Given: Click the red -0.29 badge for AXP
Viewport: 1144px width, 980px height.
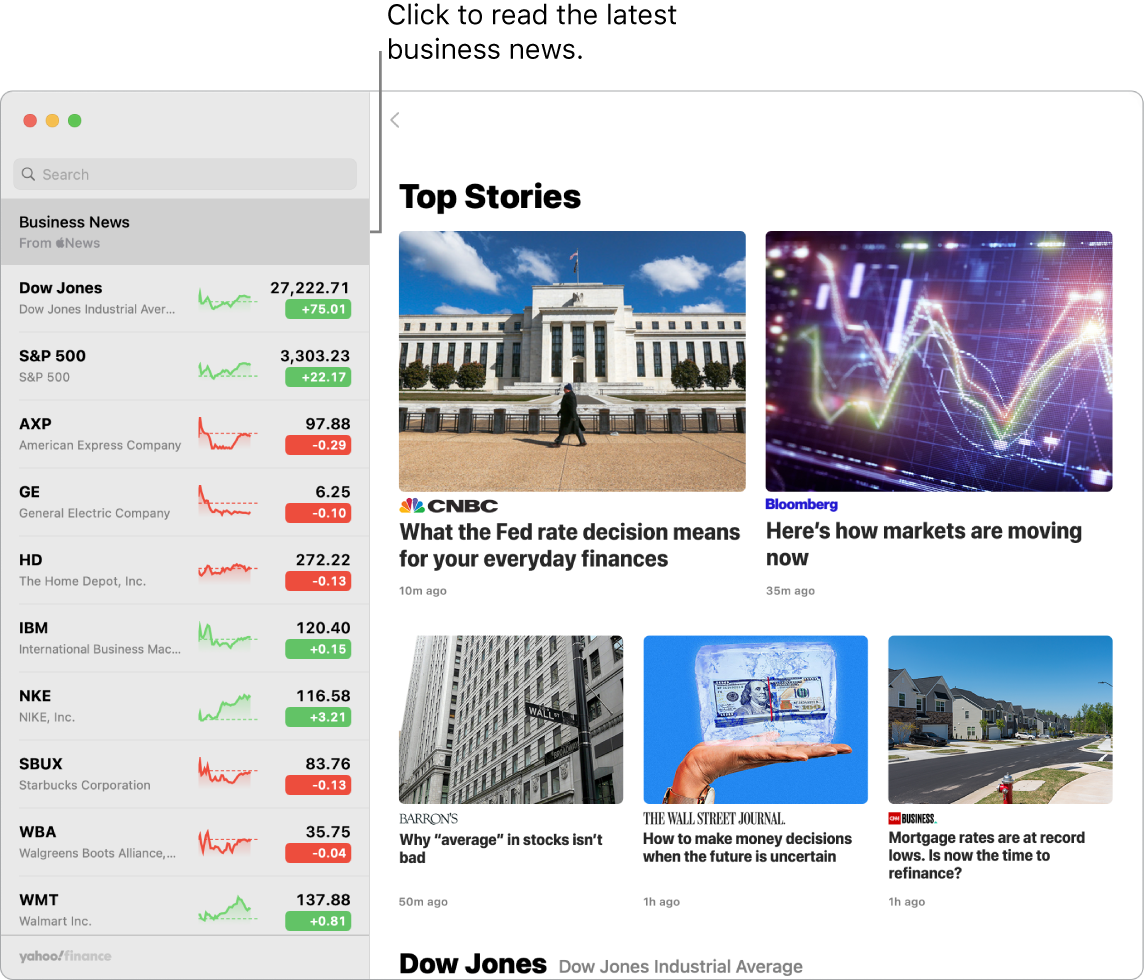Looking at the screenshot, I should (x=320, y=446).
